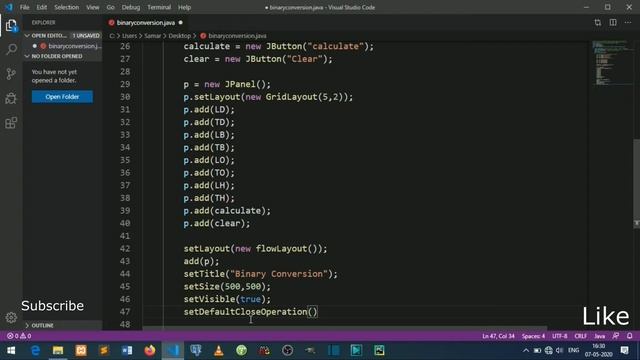
Task: Open the notifications bell in status bar
Action: [629, 336]
